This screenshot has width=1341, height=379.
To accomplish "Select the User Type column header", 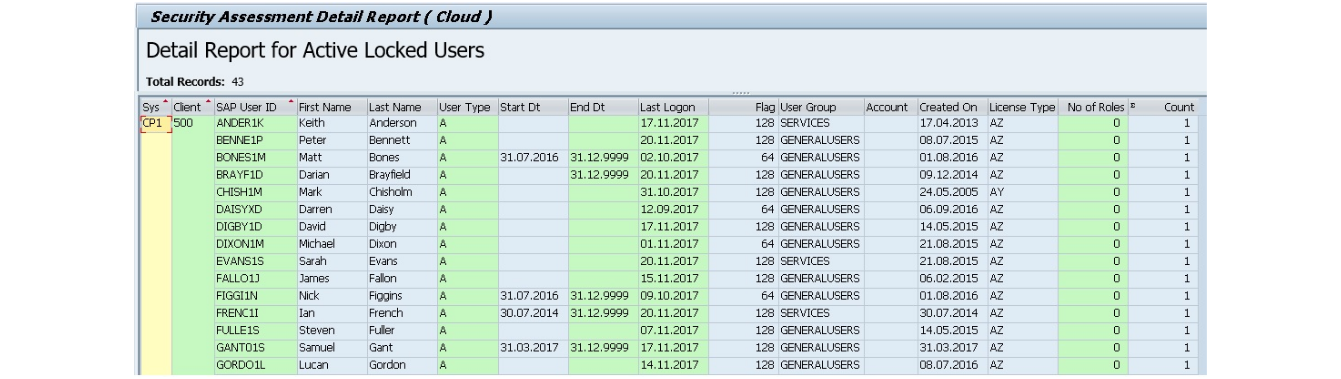I will click(467, 107).
